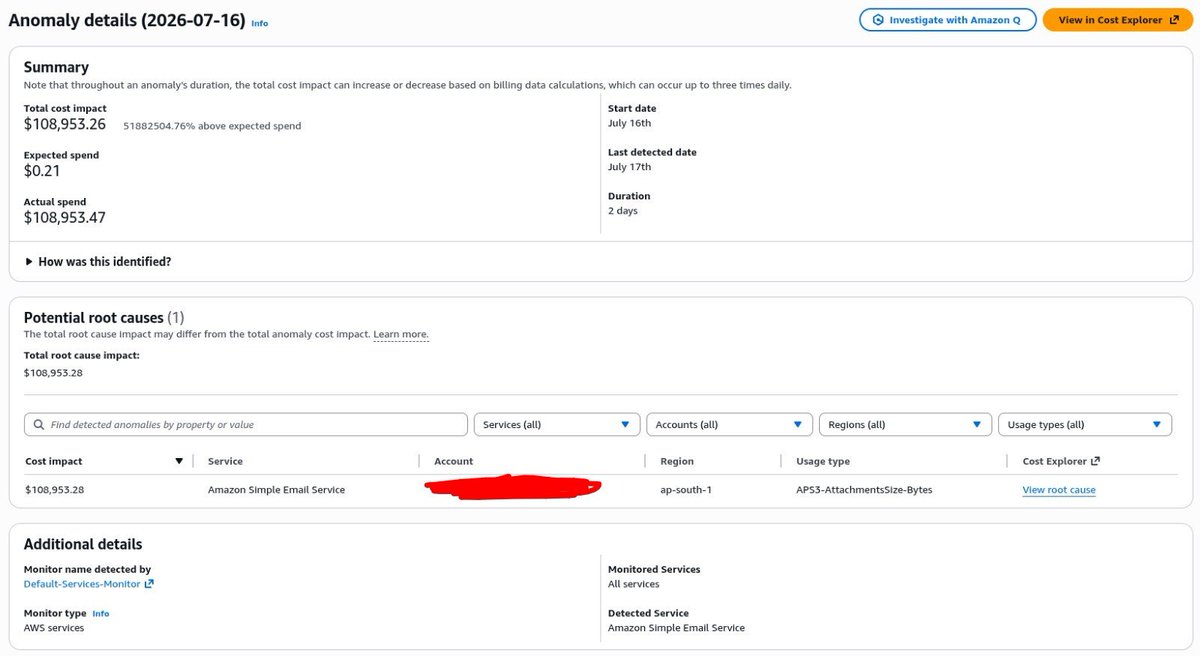Click external link icon in Cost Explorer header
This screenshot has height=656, width=1200.
click(x=1095, y=461)
